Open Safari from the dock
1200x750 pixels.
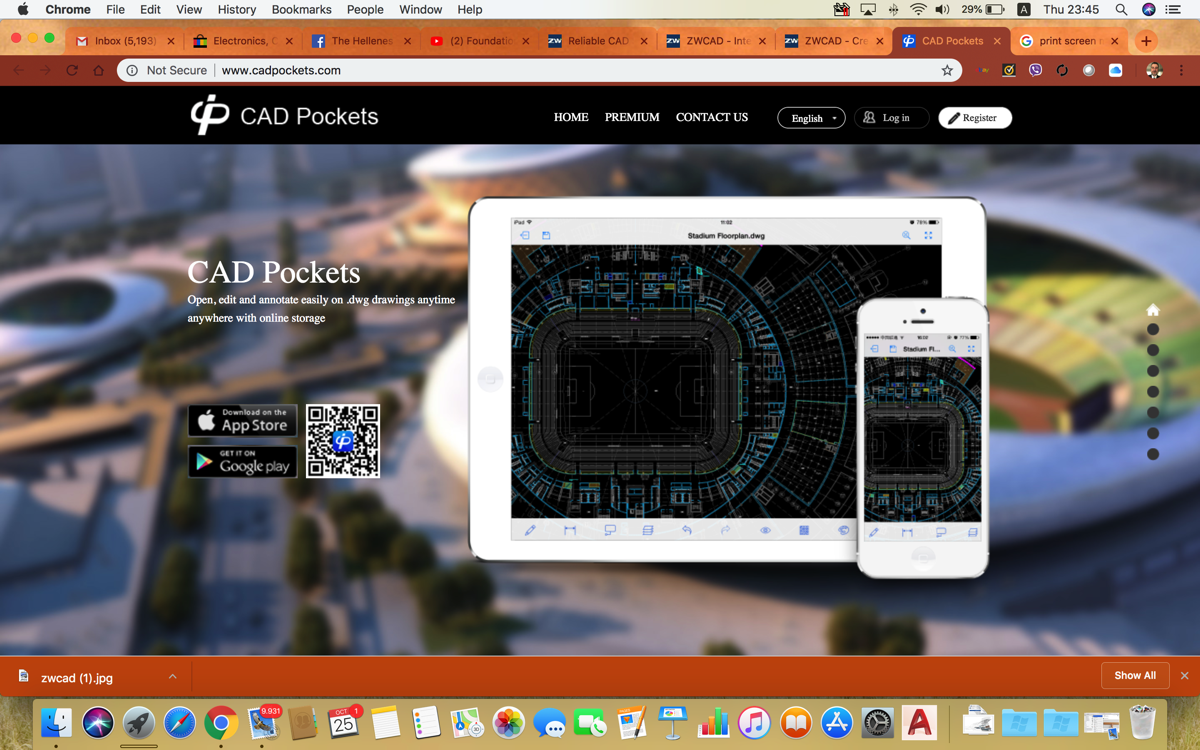pos(180,722)
